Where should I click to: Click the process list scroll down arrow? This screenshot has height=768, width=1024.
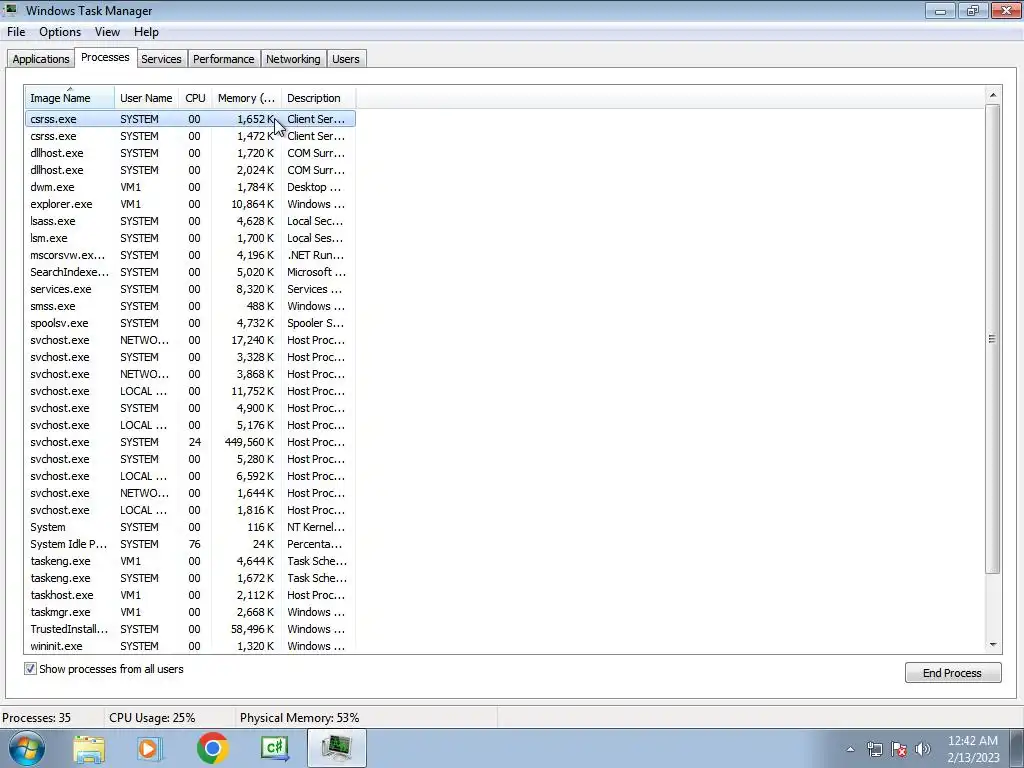(993, 645)
